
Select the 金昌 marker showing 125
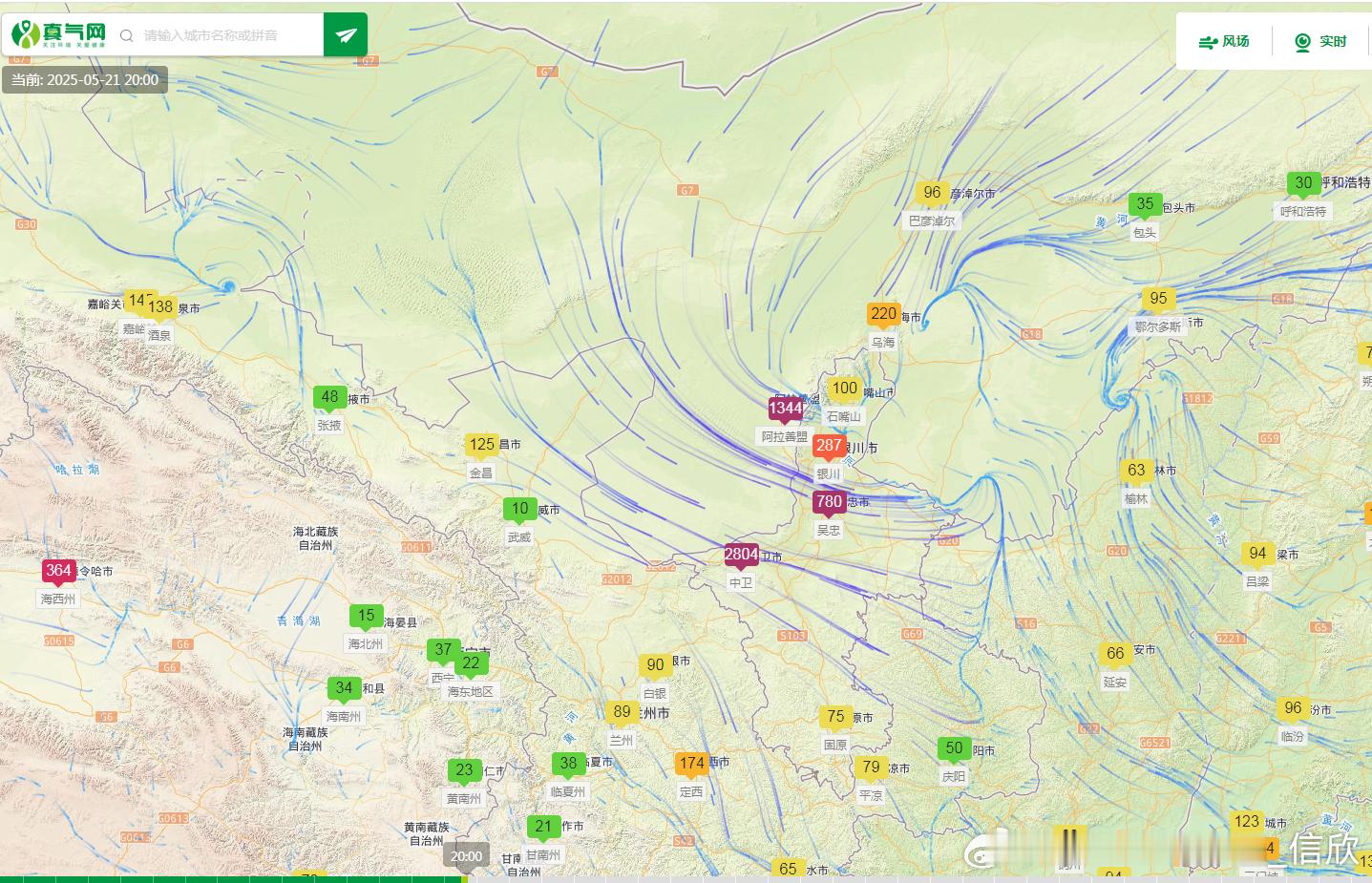pos(481,445)
